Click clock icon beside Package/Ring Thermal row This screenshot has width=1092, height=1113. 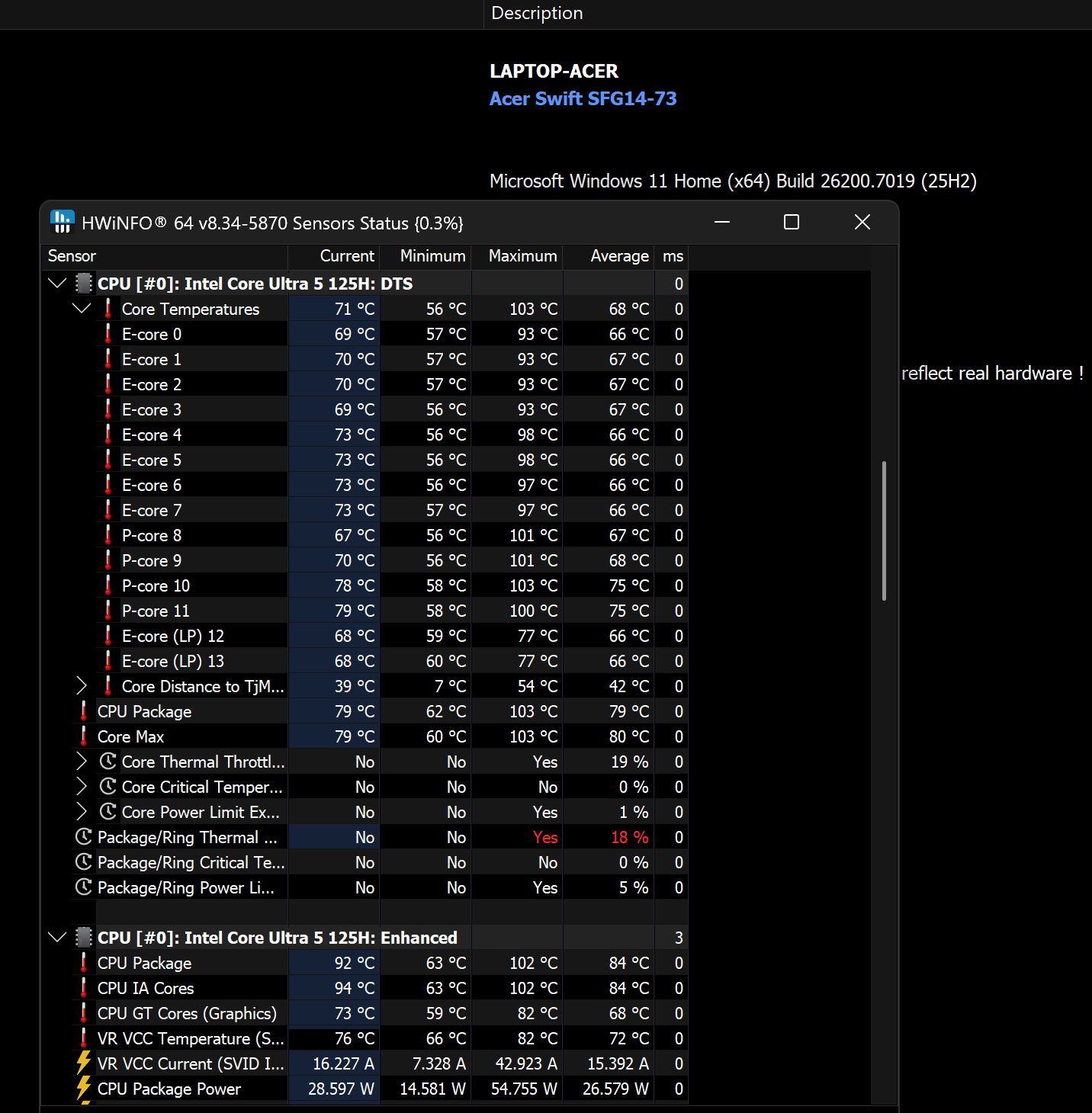(x=84, y=837)
